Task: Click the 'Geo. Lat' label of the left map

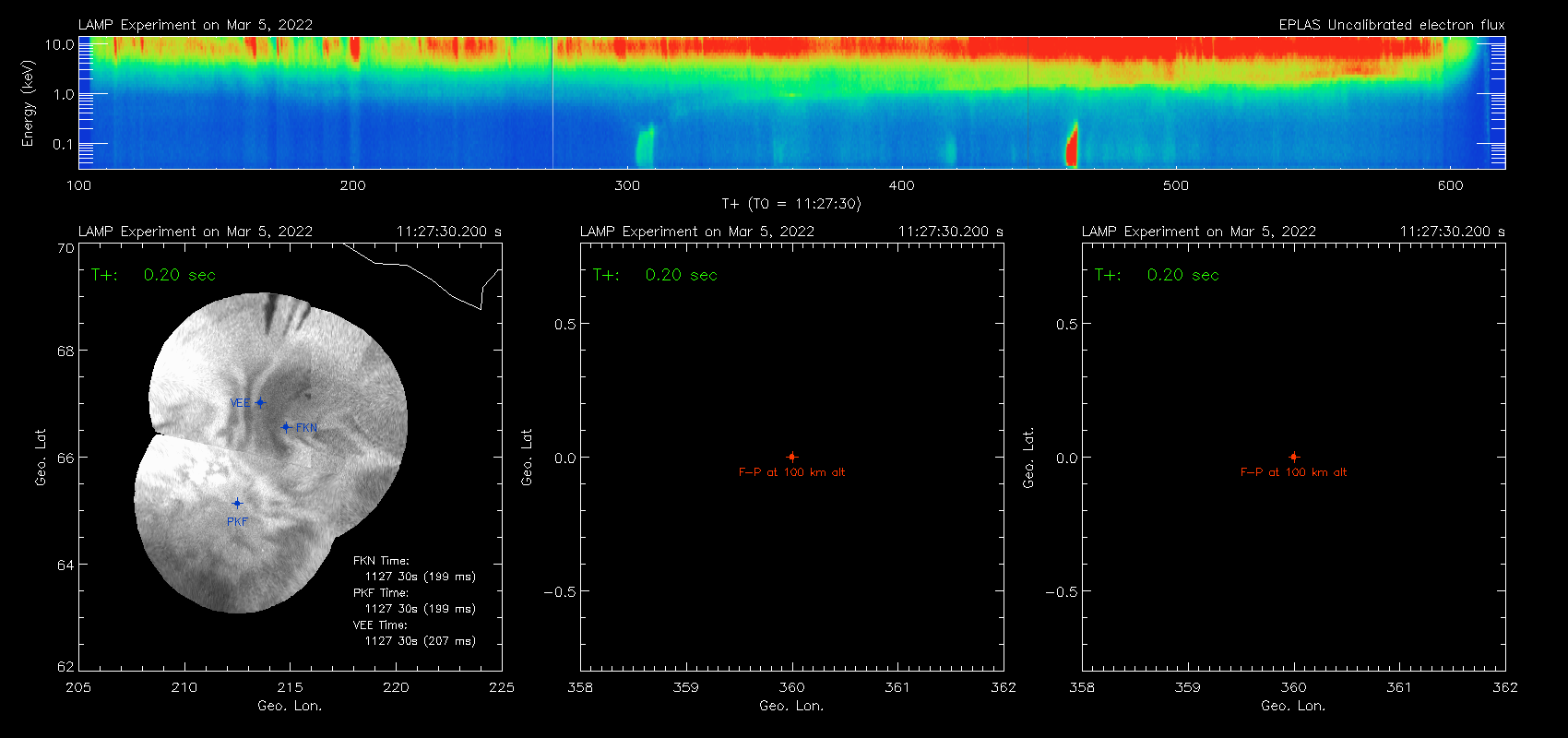Action: (x=41, y=457)
